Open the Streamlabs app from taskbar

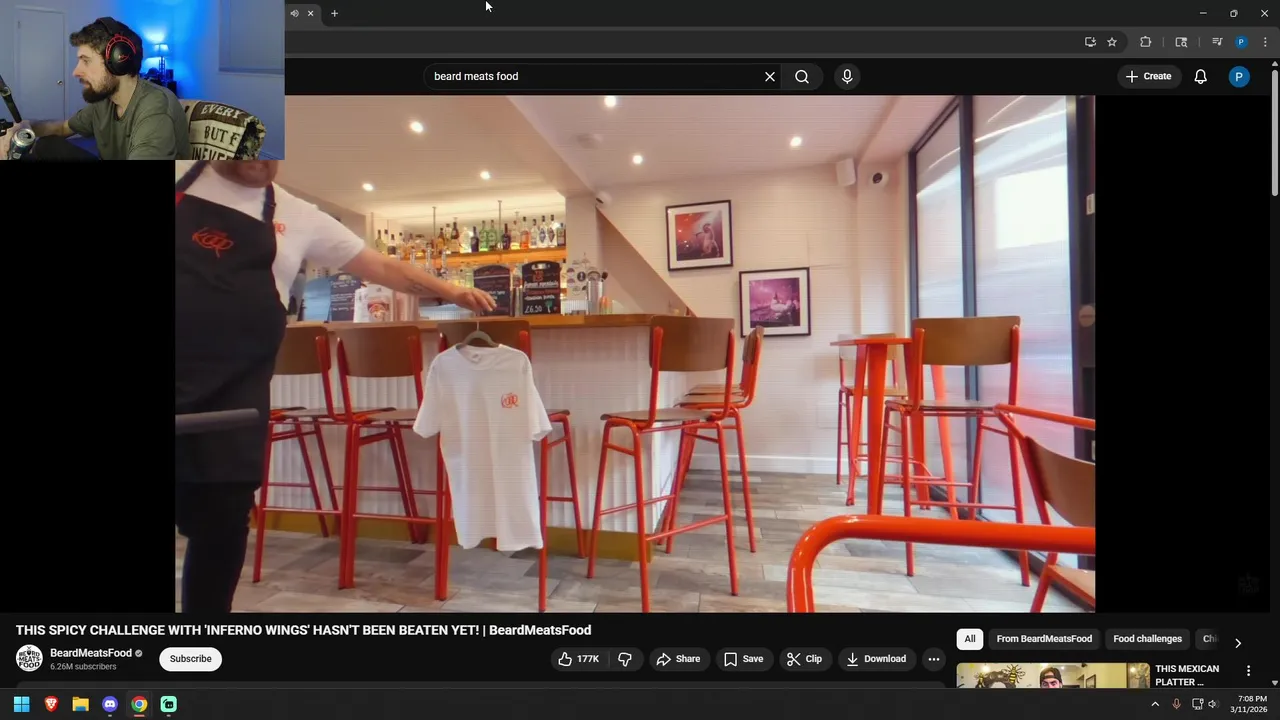tap(169, 704)
